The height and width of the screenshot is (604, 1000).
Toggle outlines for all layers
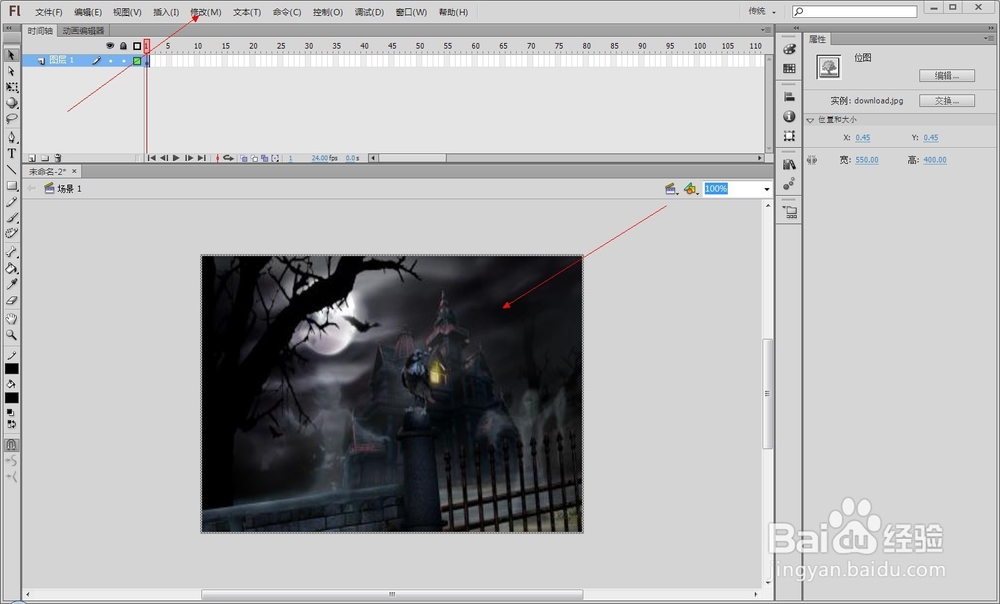click(x=136, y=46)
